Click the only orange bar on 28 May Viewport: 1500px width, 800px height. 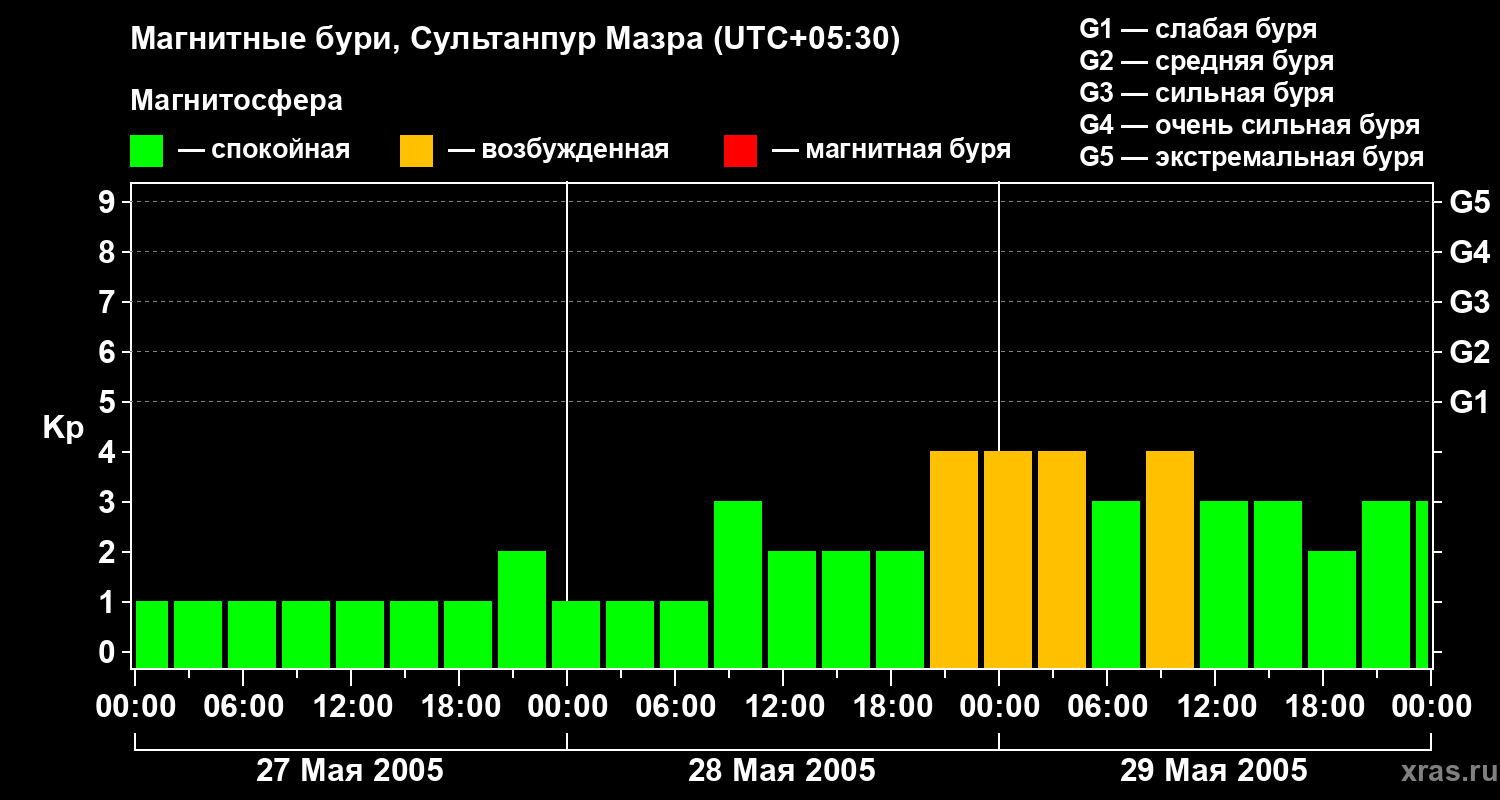click(954, 559)
